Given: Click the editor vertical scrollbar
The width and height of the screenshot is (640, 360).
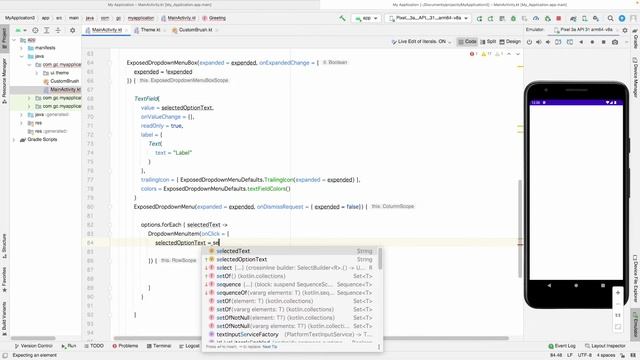Looking at the screenshot, I should click(520, 229).
